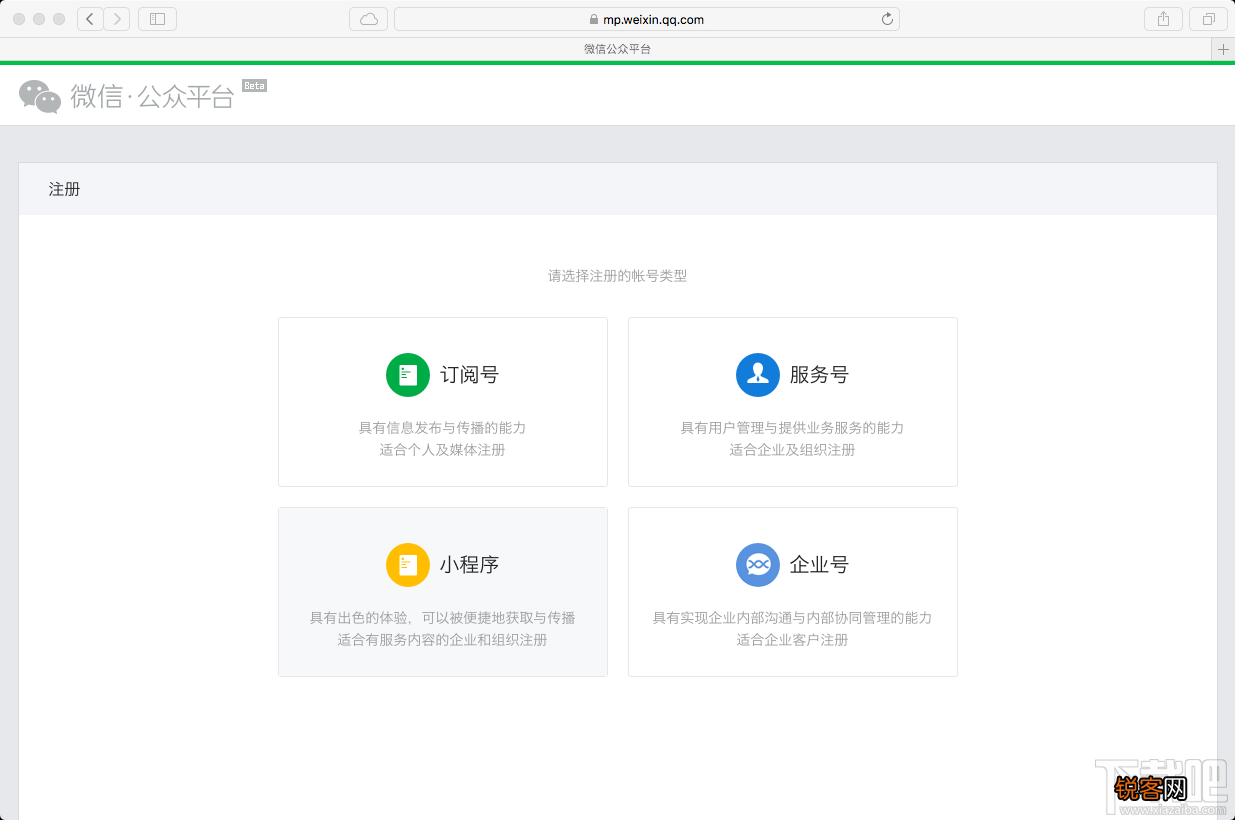This screenshot has height=820, width=1235.
Task: Click the 注册 heading
Action: 64,189
